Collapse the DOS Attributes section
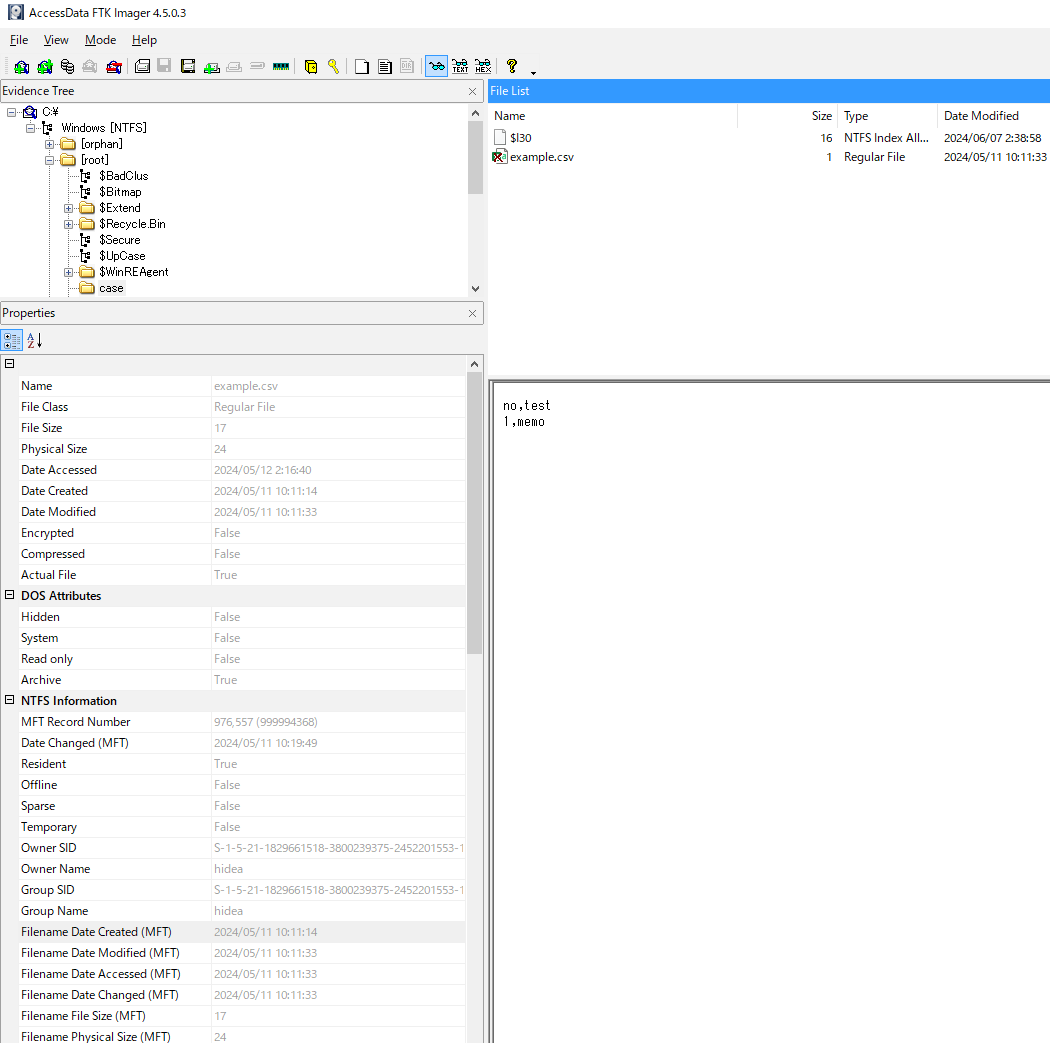 pos(9,594)
